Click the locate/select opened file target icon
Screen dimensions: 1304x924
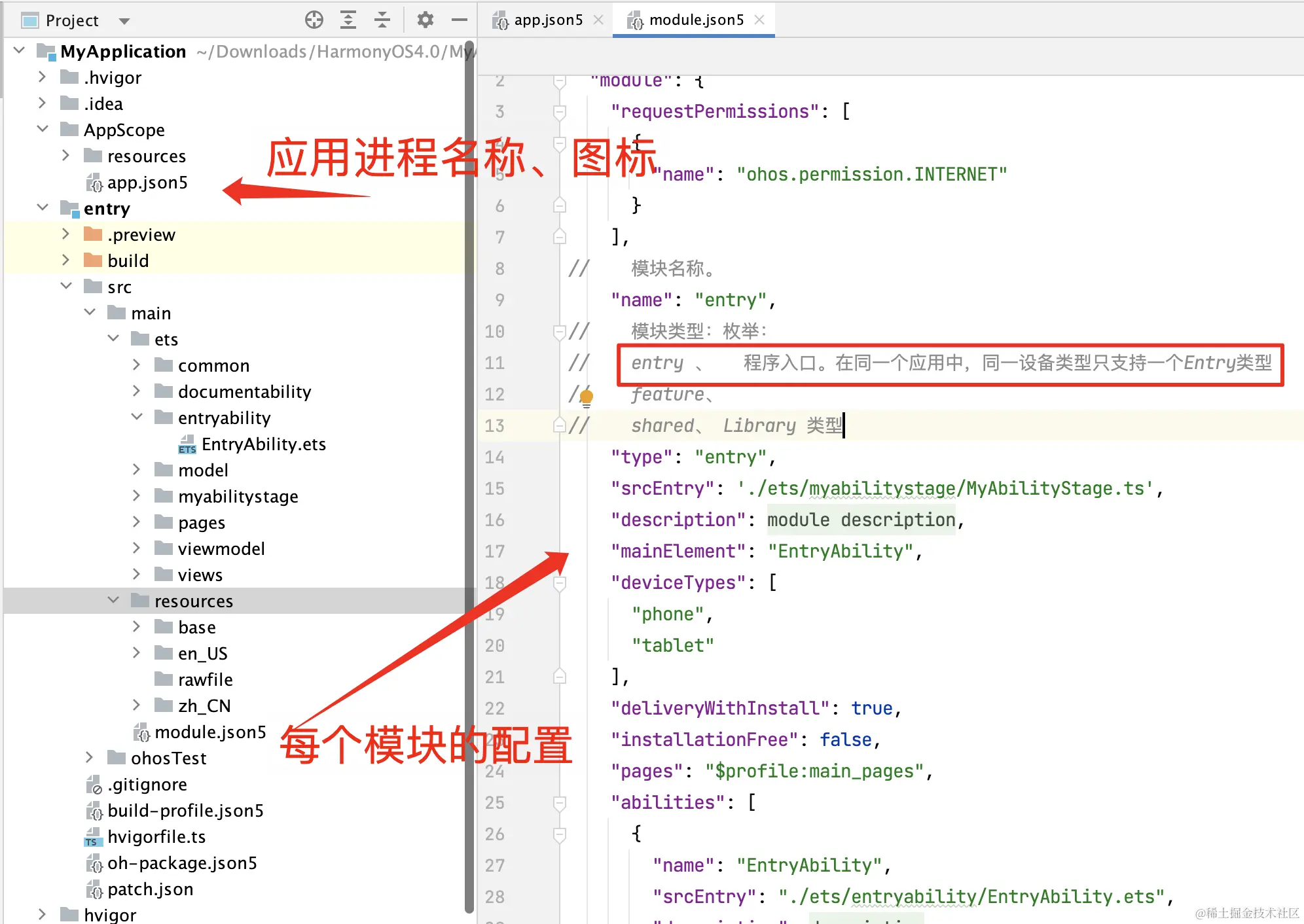pos(314,20)
